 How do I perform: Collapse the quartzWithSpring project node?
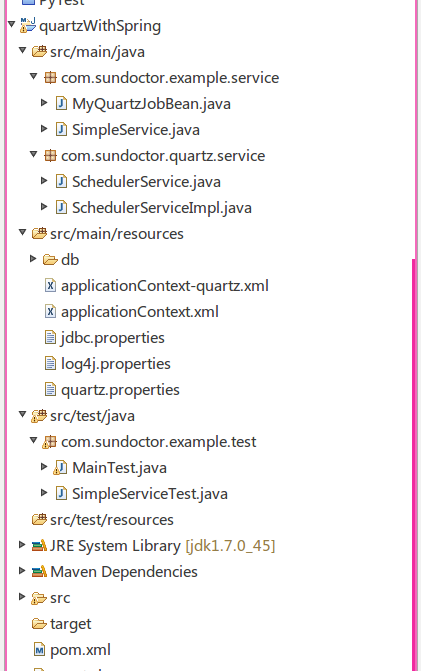(x=12, y=24)
